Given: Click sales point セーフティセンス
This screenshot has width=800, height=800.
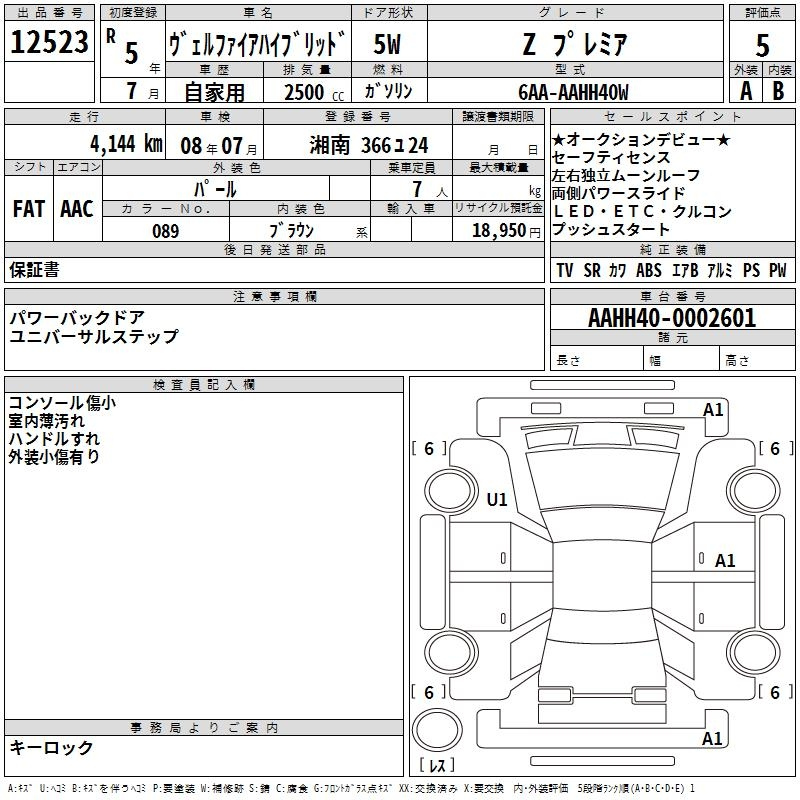Looking at the screenshot, I should [x=611, y=157].
